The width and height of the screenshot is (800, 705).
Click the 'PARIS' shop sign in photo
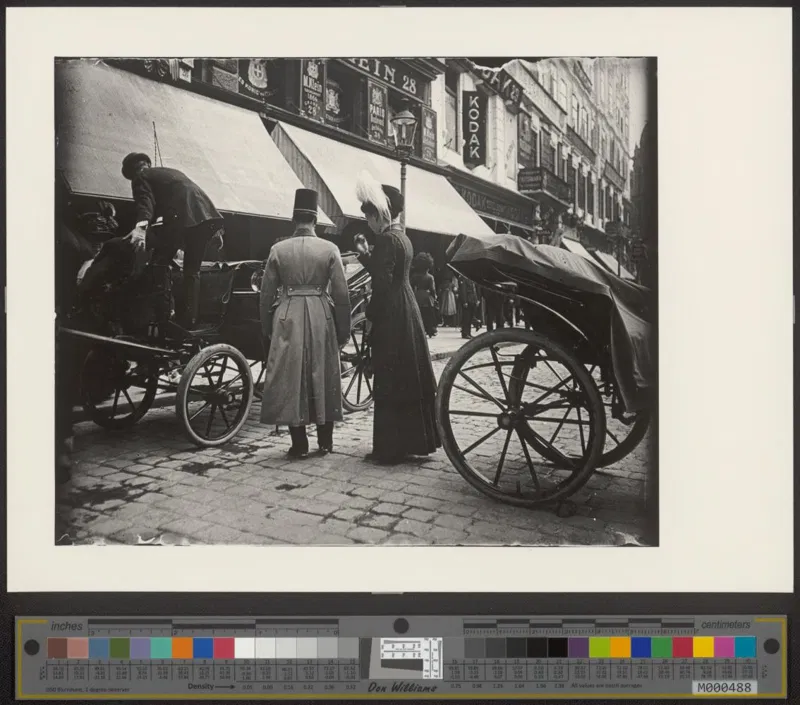(x=378, y=113)
